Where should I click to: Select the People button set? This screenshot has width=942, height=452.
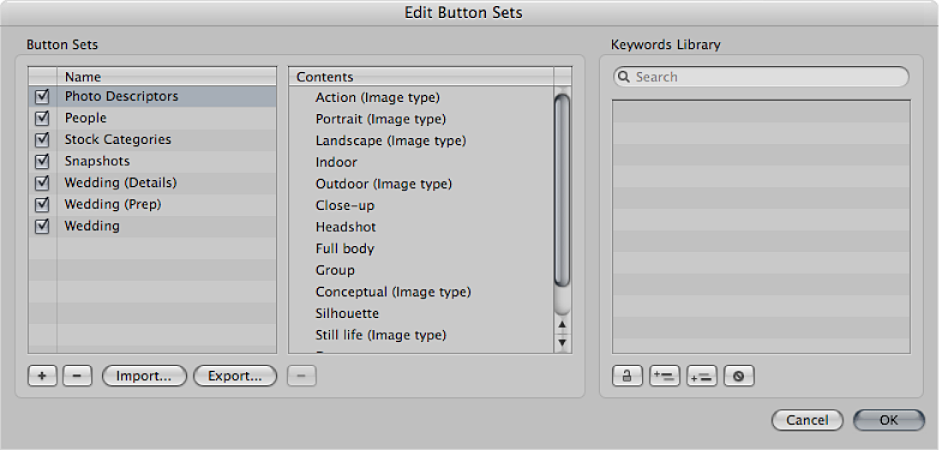click(86, 118)
